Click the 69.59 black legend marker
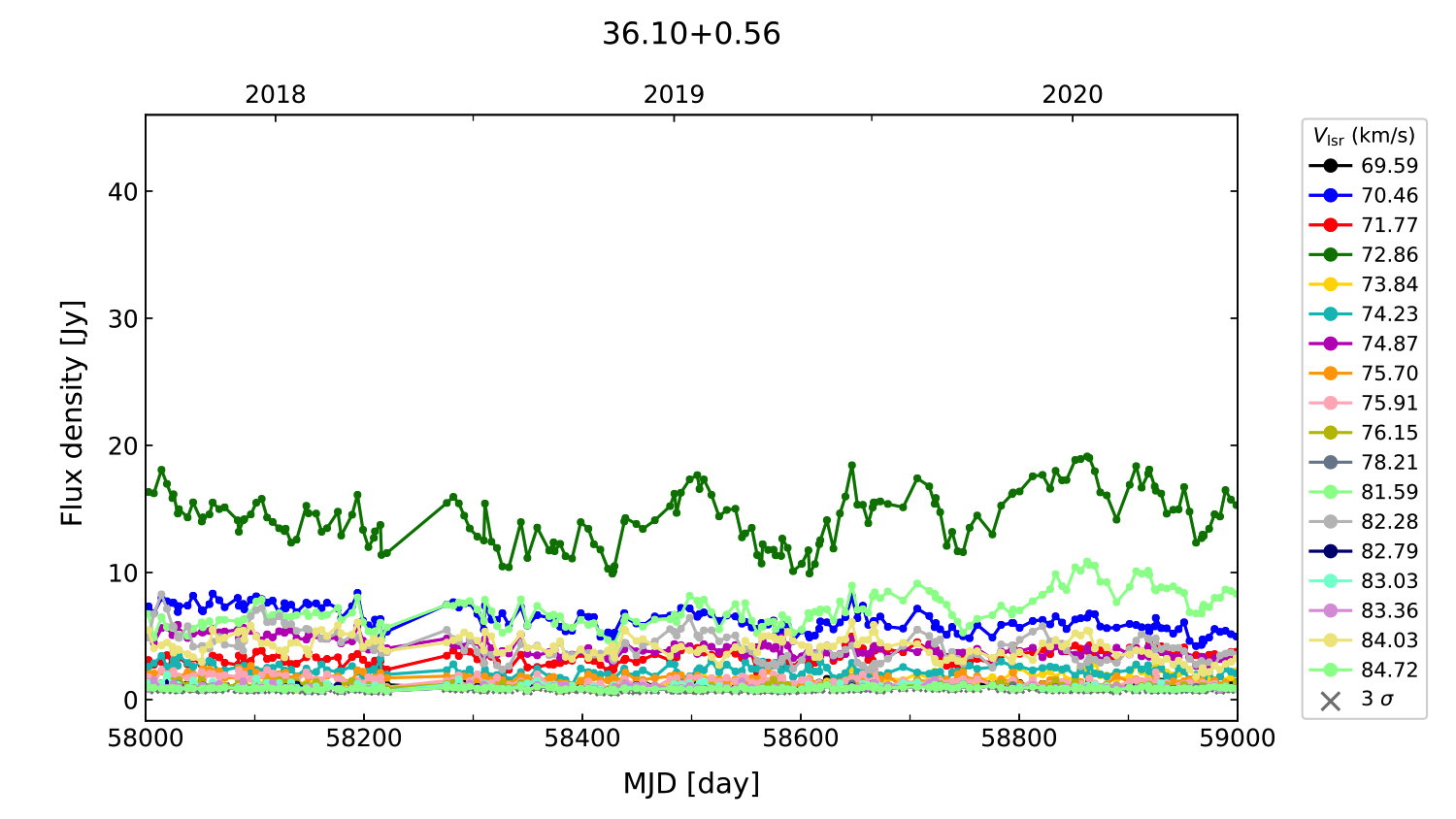This screenshot has height=819, width=1456. (x=1330, y=166)
